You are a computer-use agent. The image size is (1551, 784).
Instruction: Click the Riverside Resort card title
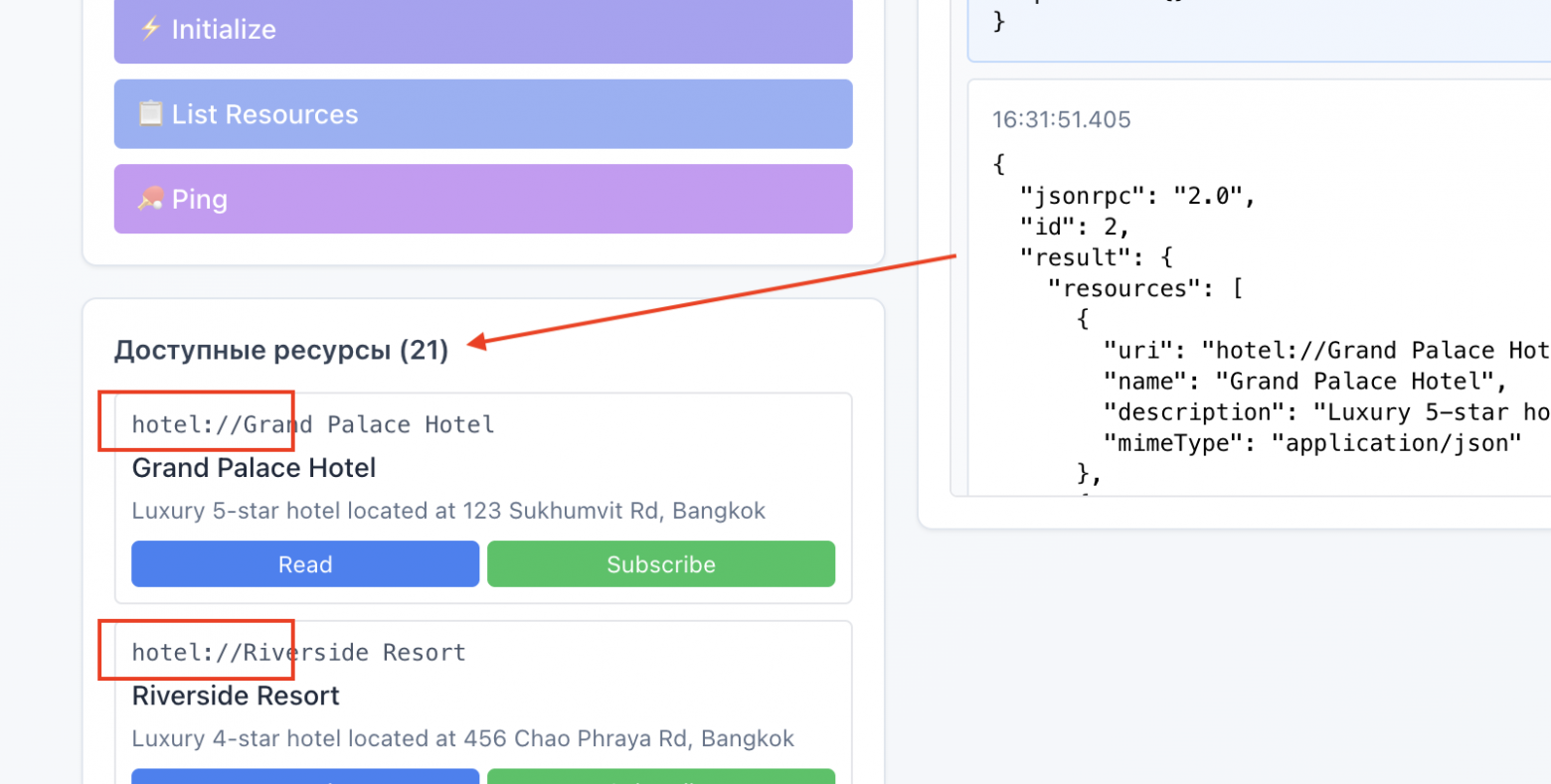[236, 696]
